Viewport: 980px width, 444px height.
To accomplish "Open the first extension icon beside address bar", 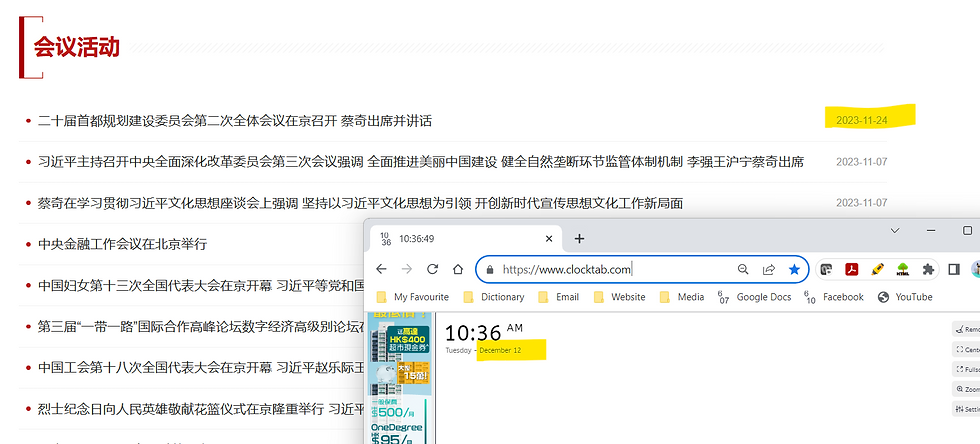I will 826,270.
